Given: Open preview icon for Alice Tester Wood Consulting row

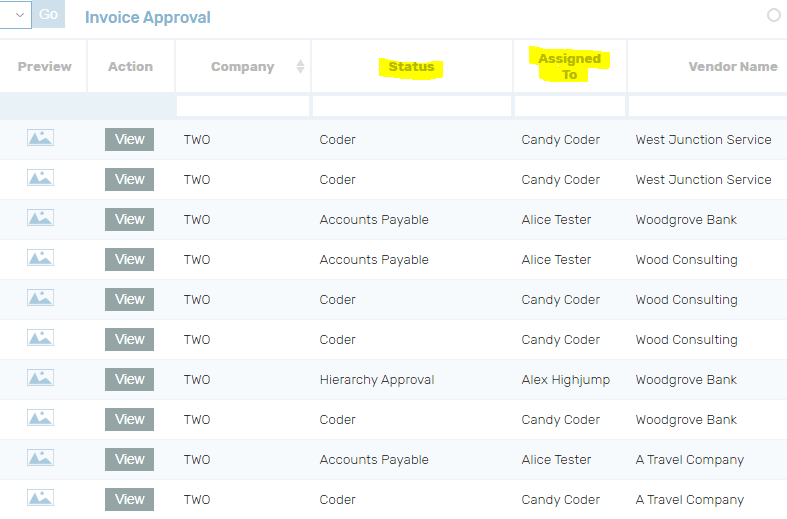Looking at the screenshot, I should pyautogui.click(x=41, y=258).
